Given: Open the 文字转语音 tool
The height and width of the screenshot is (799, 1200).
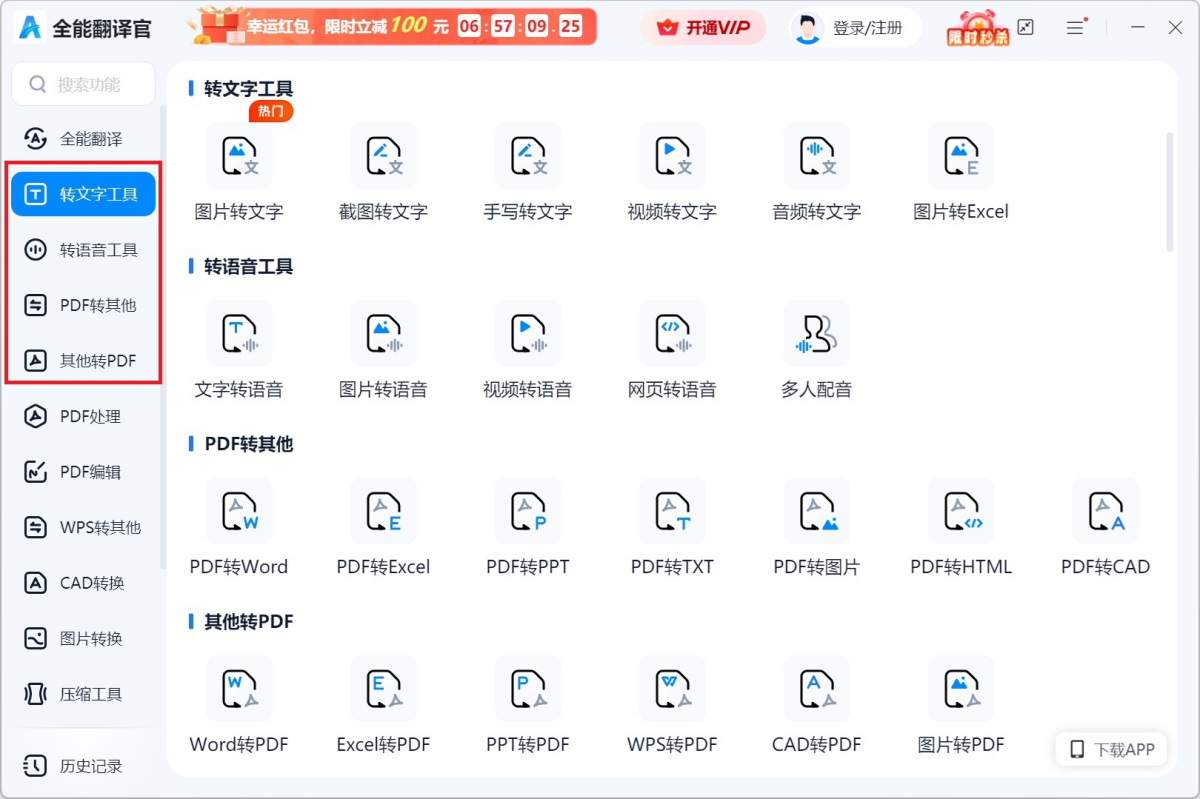Looking at the screenshot, I should pos(238,334).
